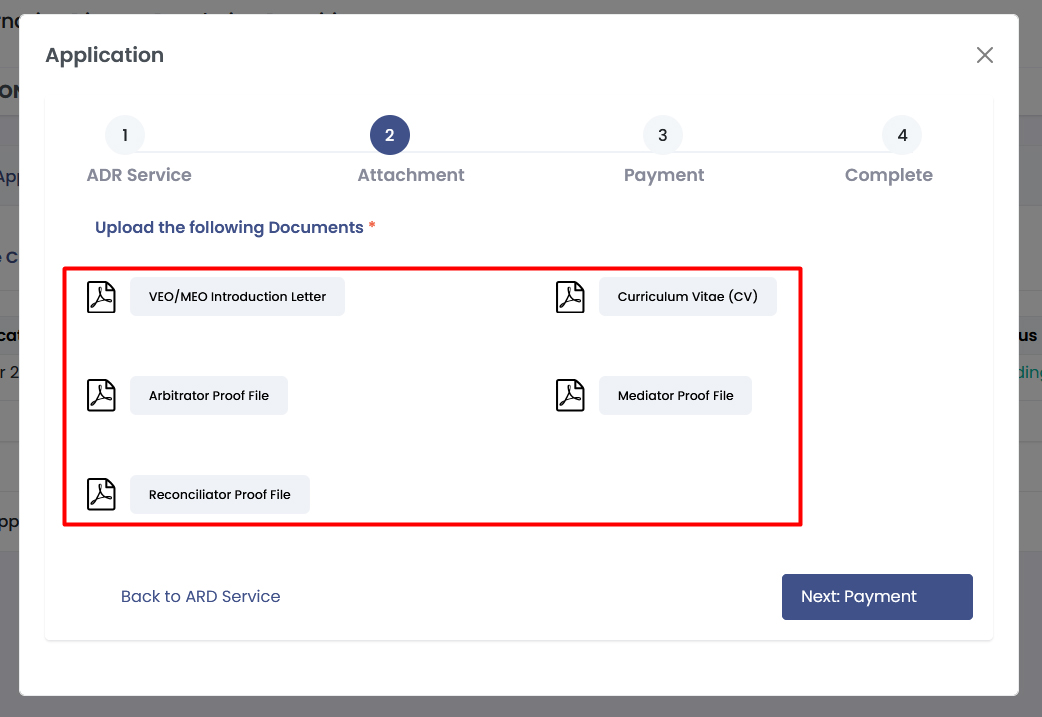Choose the Curriculum Vitae (CV) upload button
The width and height of the screenshot is (1042, 717).
[687, 297]
